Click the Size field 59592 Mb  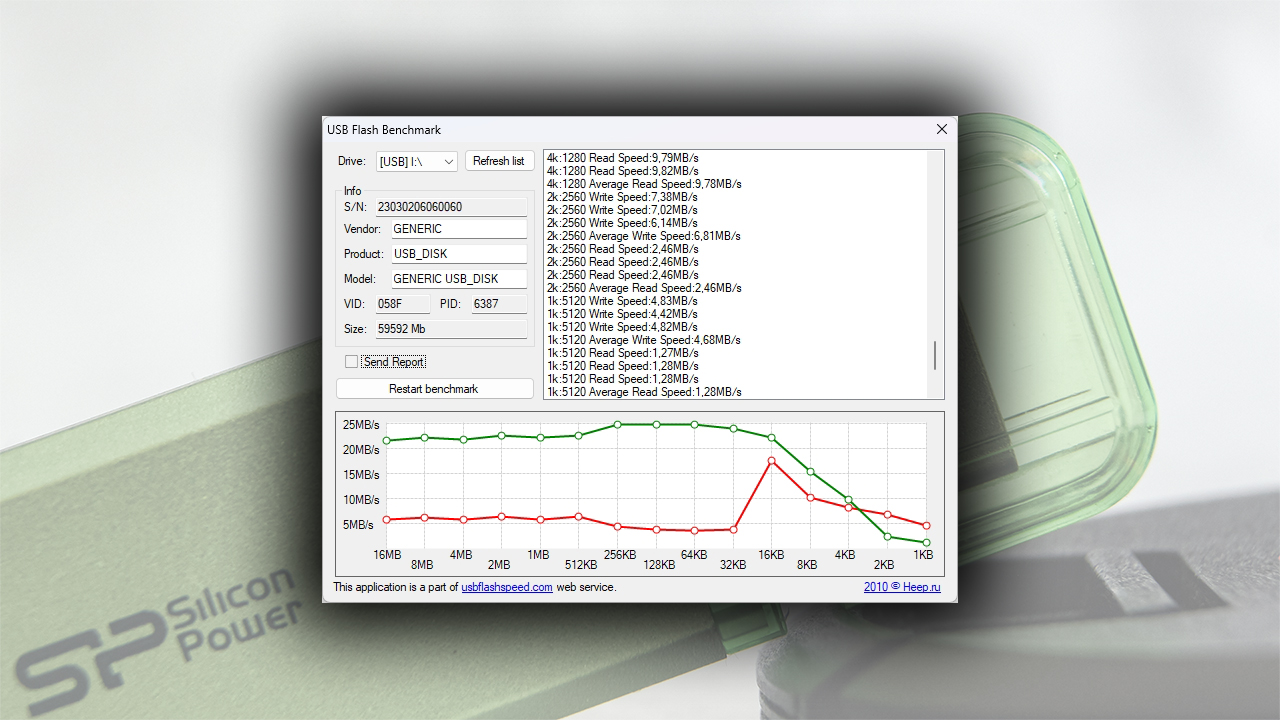pos(451,329)
